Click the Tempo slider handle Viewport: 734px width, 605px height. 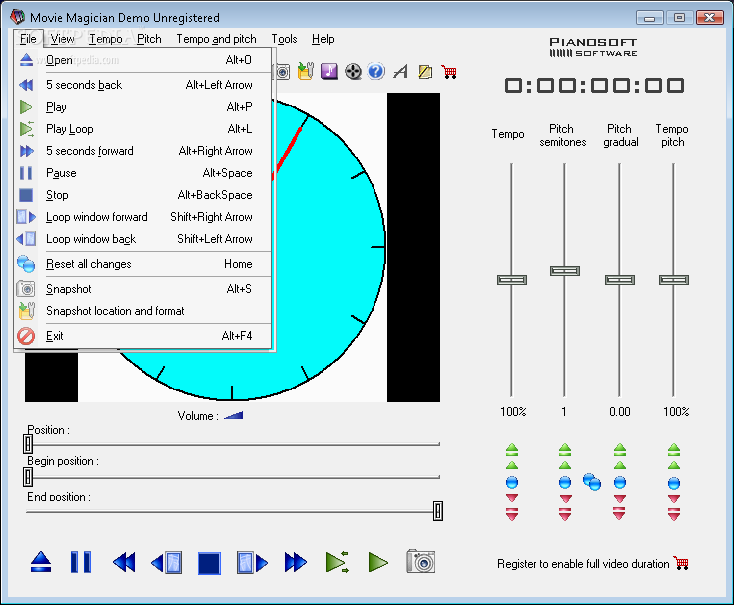[x=512, y=280]
